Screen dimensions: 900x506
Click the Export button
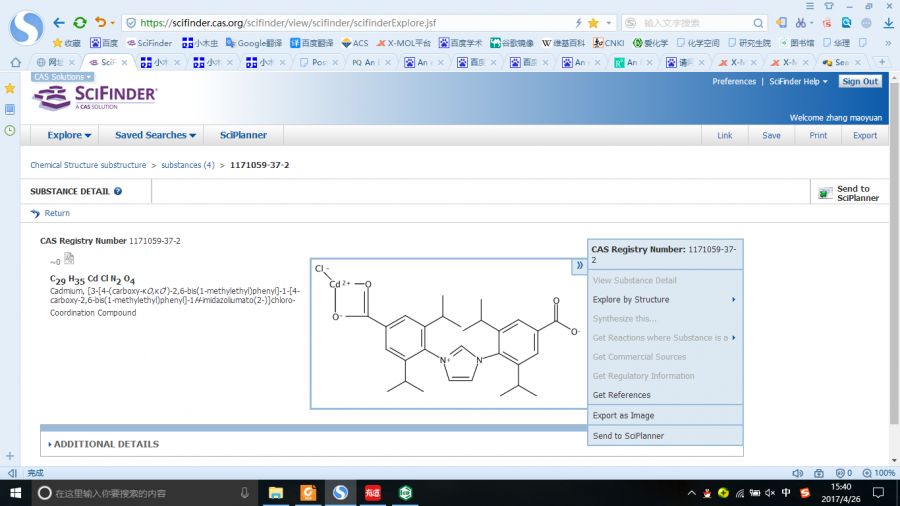click(864, 135)
